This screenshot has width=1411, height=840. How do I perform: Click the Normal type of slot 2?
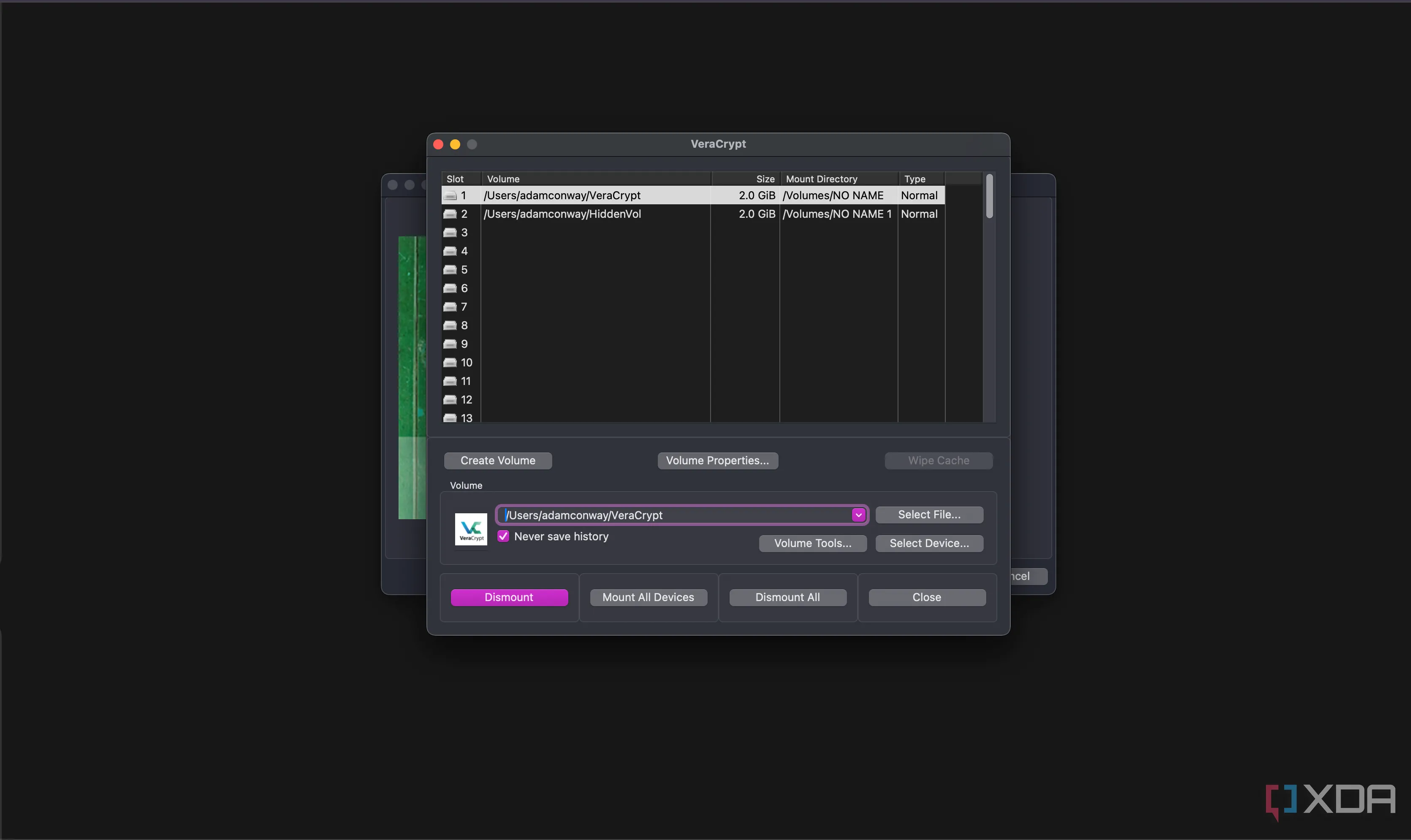pyautogui.click(x=919, y=214)
